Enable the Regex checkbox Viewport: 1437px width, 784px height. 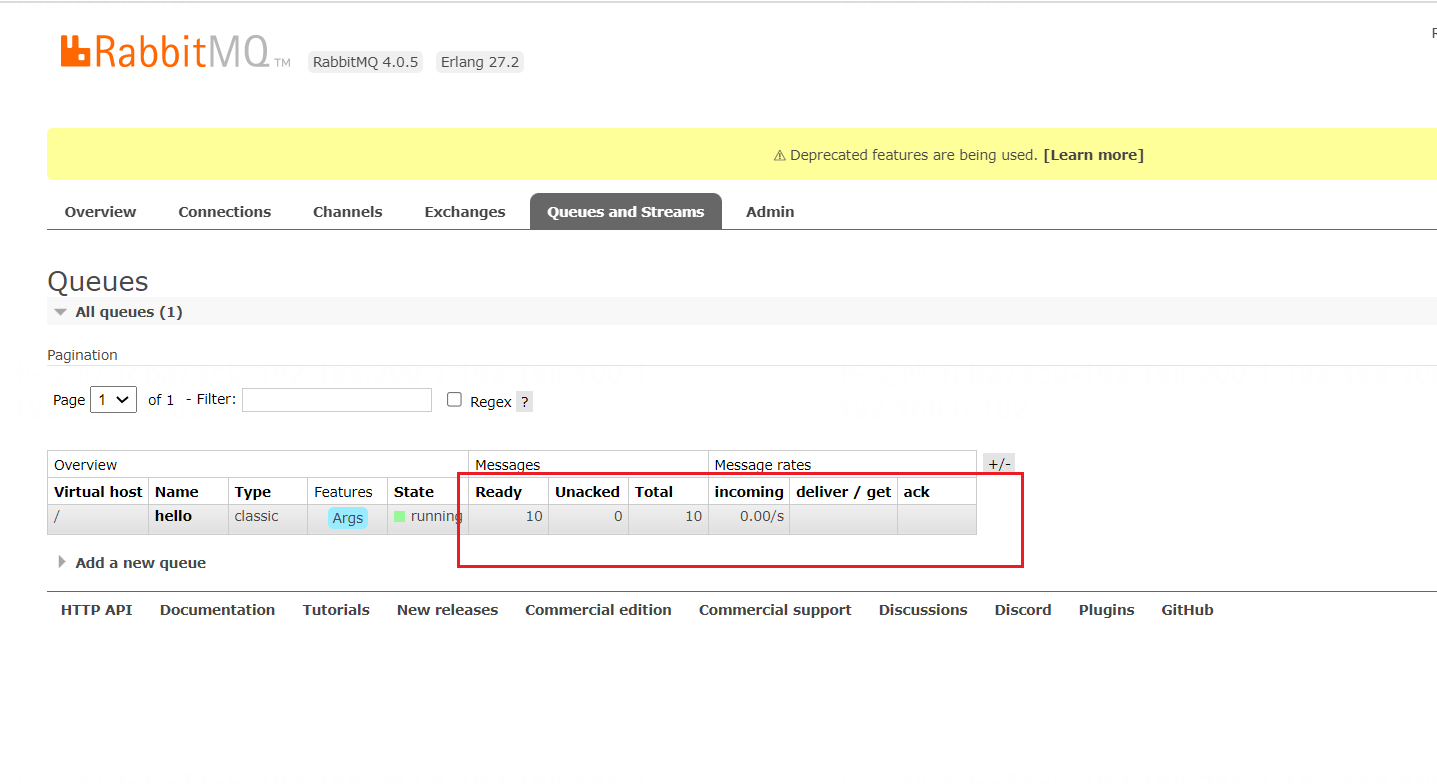click(454, 400)
